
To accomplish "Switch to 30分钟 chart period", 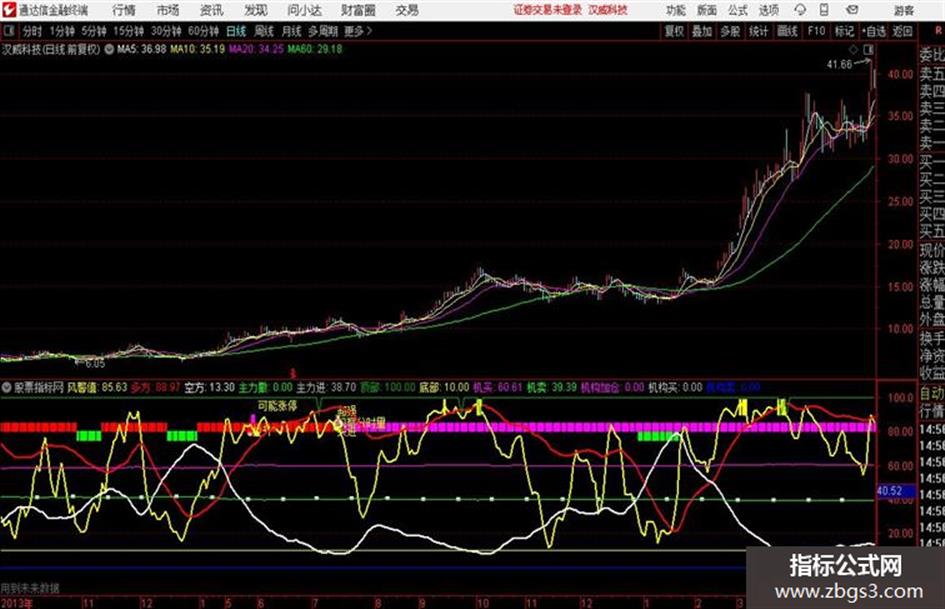I will (166, 31).
